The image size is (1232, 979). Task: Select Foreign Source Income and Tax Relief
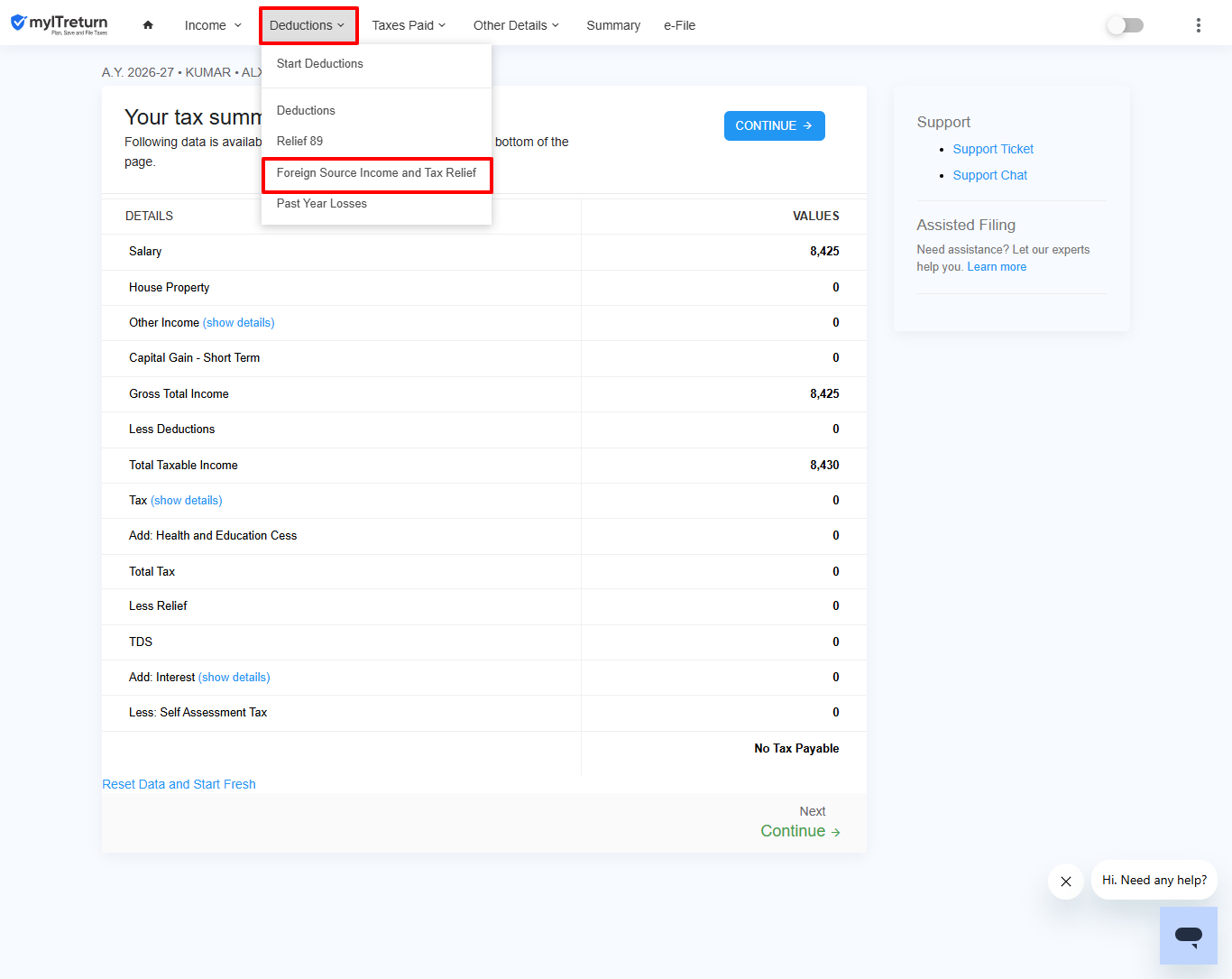click(376, 172)
